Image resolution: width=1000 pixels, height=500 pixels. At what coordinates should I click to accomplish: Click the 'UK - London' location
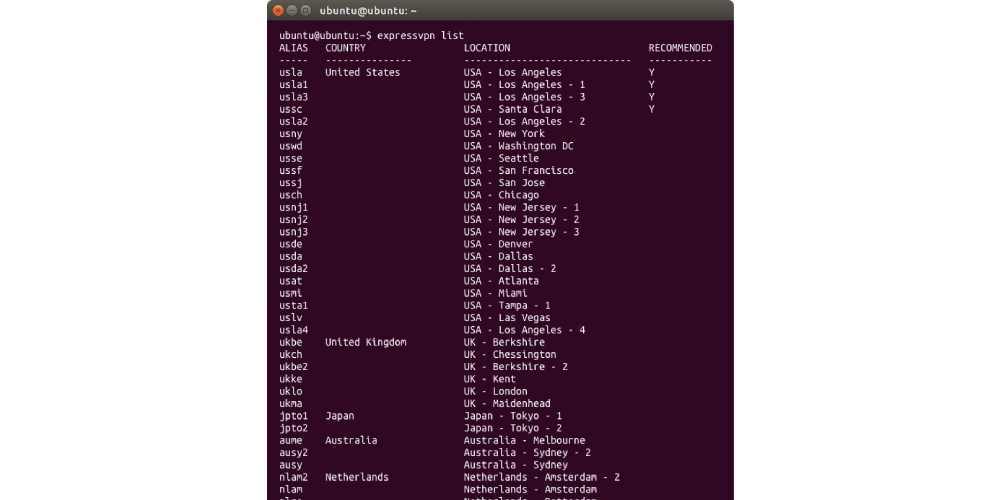(x=496, y=392)
